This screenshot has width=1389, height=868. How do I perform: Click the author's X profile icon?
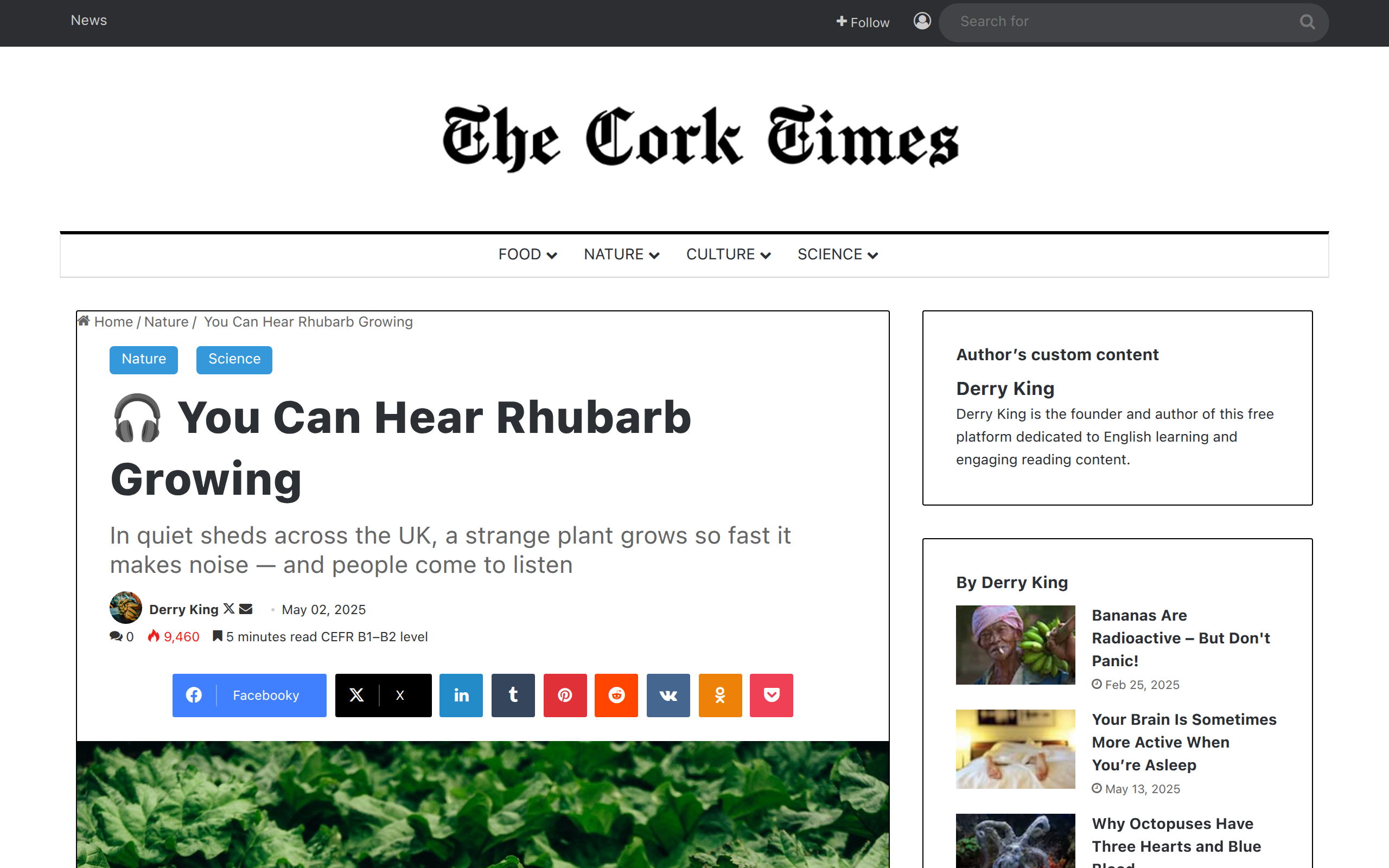(x=229, y=609)
